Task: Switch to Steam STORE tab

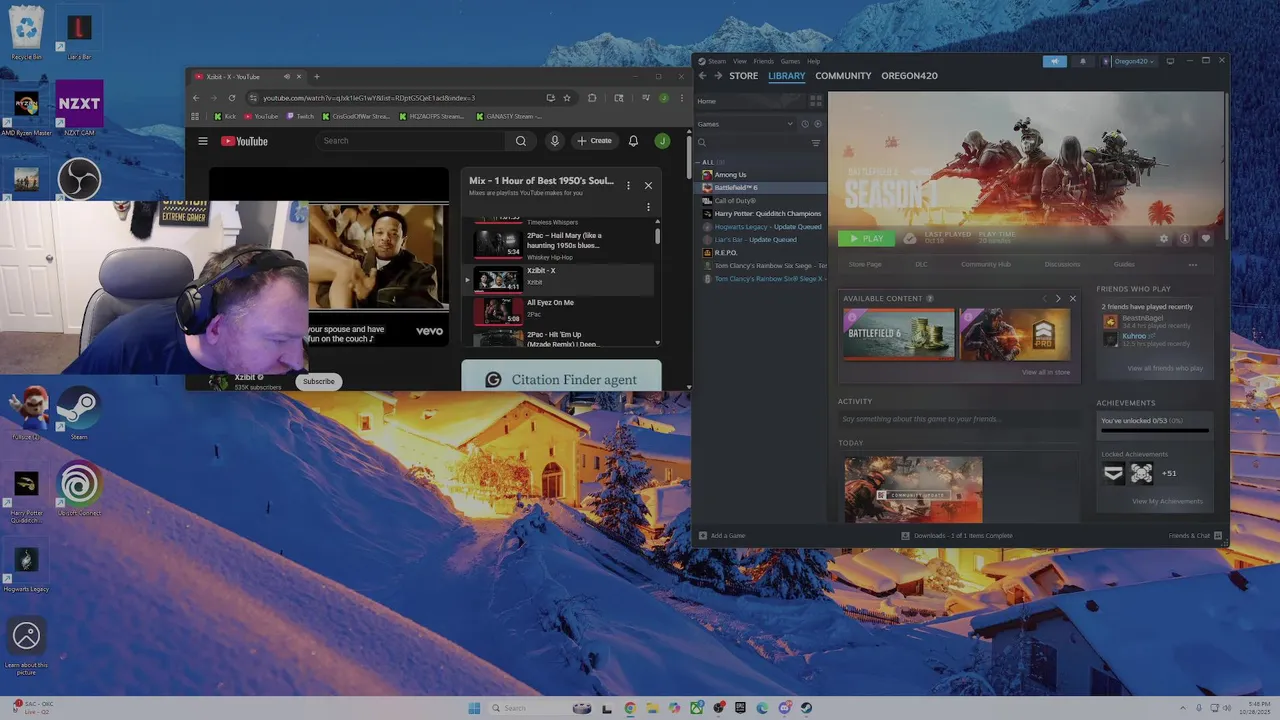Action: 743,76
